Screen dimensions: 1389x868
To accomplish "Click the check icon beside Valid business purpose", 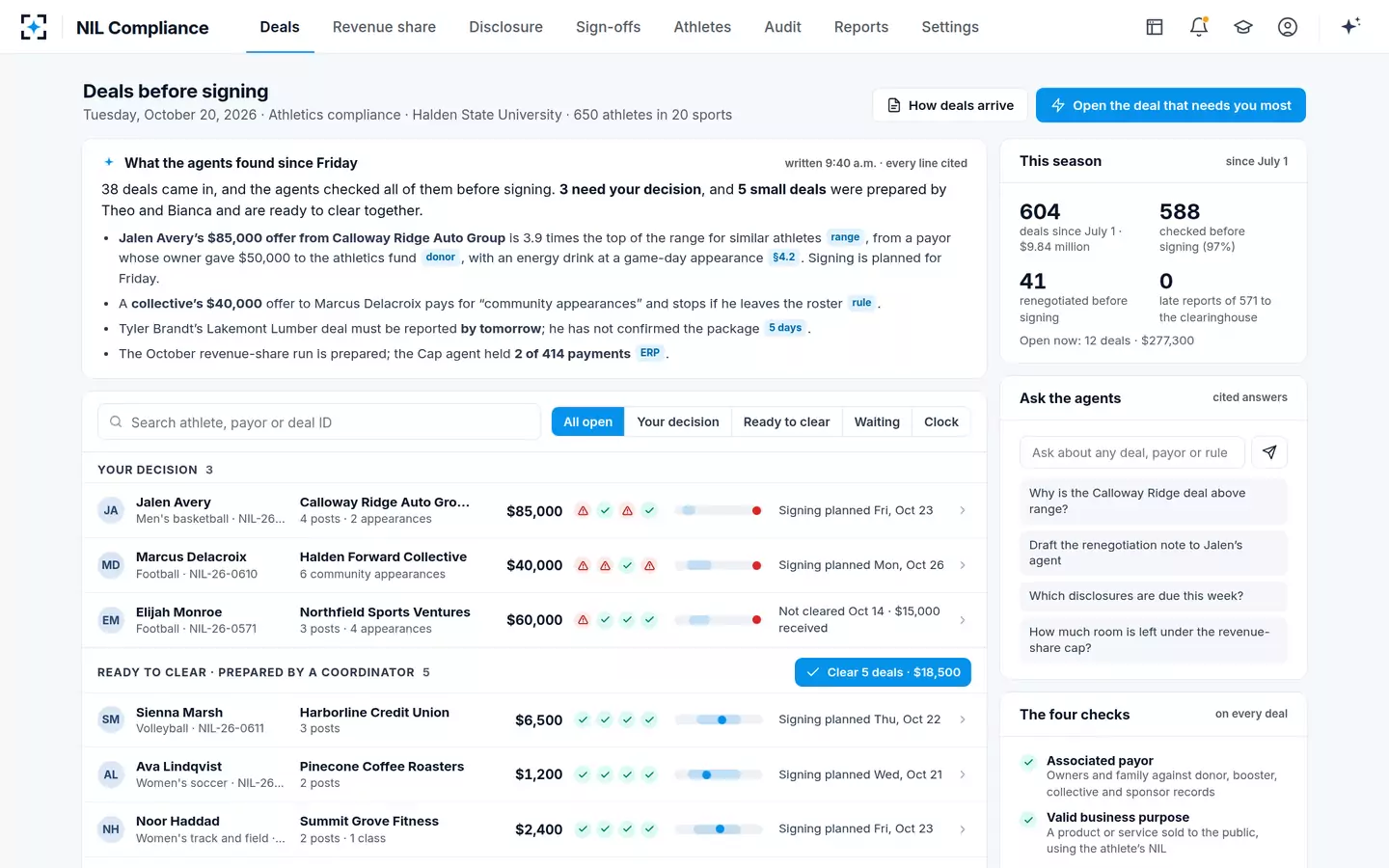I will 1029,819.
